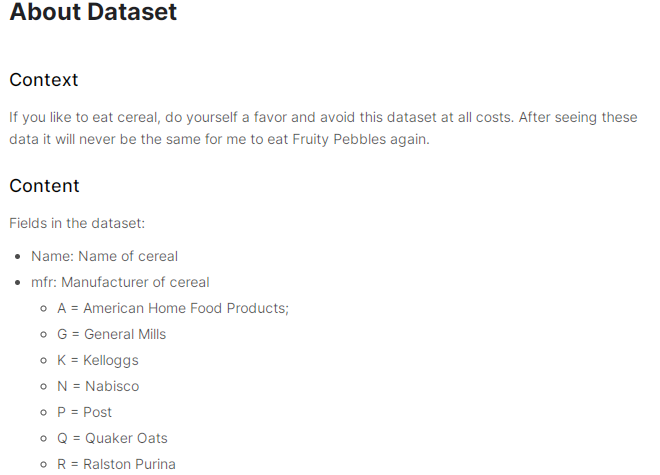Image resolution: width=660 pixels, height=475 pixels.
Task: Click the hollow bullet beside General Mills
Action: coord(43,335)
